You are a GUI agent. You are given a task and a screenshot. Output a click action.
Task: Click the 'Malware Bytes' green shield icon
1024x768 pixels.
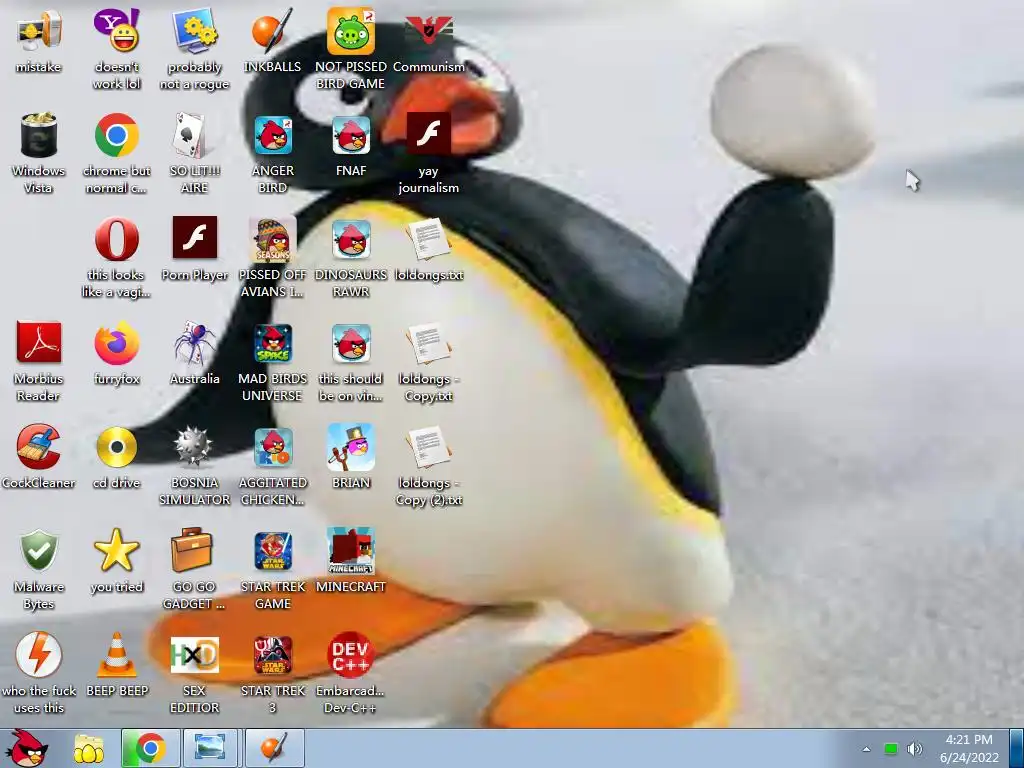coord(39,551)
